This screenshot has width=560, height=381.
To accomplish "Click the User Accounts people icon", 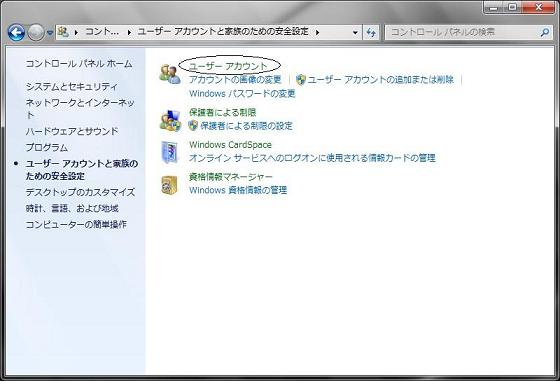I will [170, 74].
